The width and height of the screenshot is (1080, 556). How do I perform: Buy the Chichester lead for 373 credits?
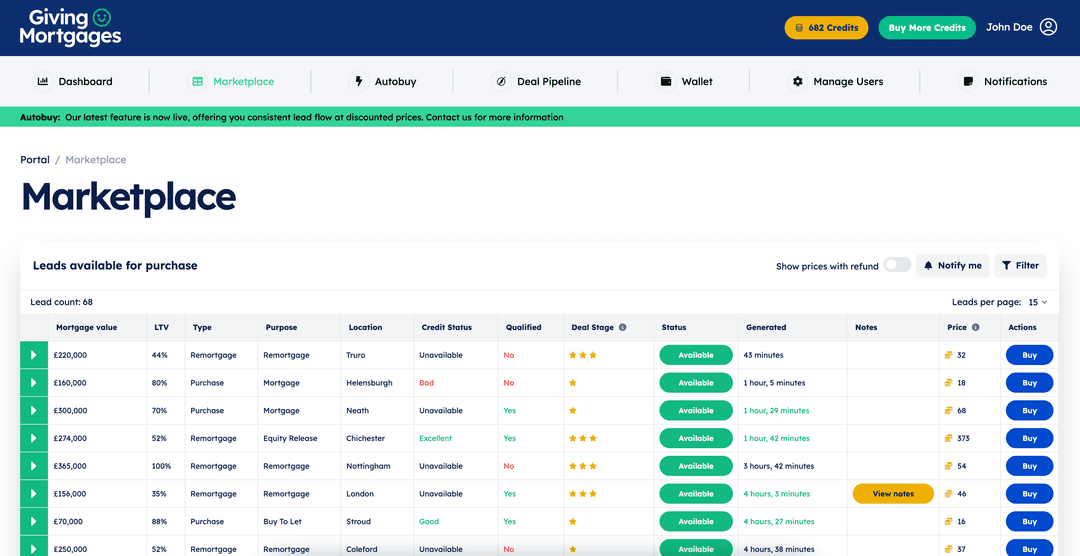pyautogui.click(x=1029, y=438)
